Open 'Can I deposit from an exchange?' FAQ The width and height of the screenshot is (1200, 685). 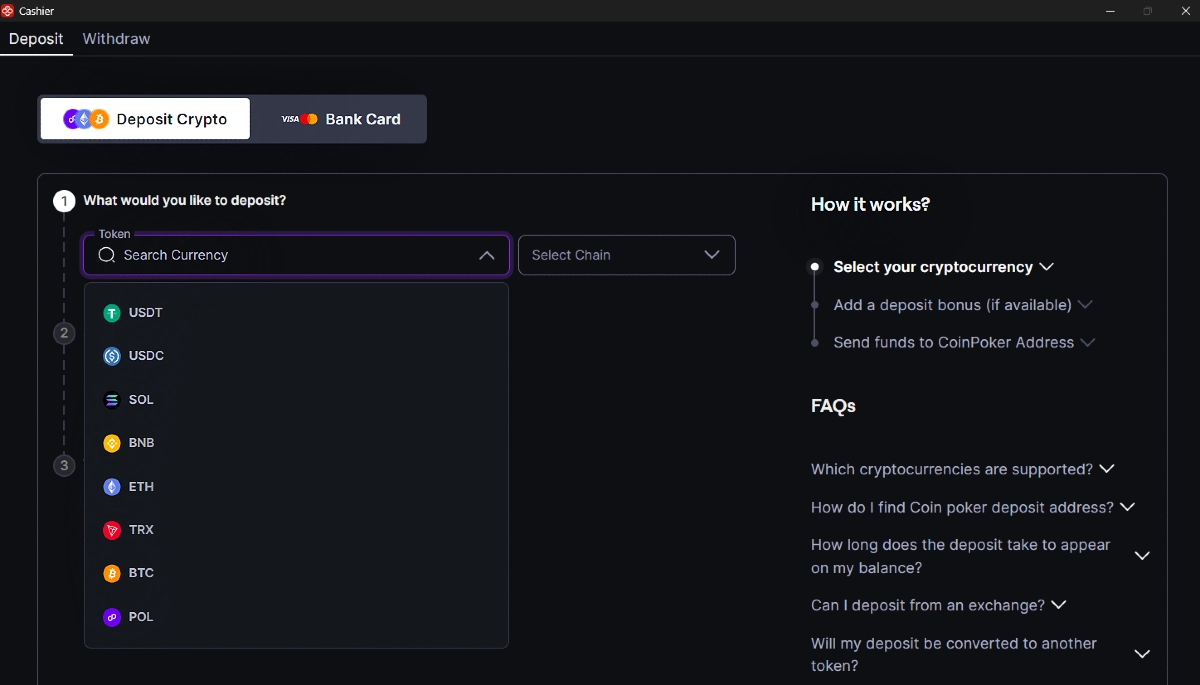(1060, 605)
